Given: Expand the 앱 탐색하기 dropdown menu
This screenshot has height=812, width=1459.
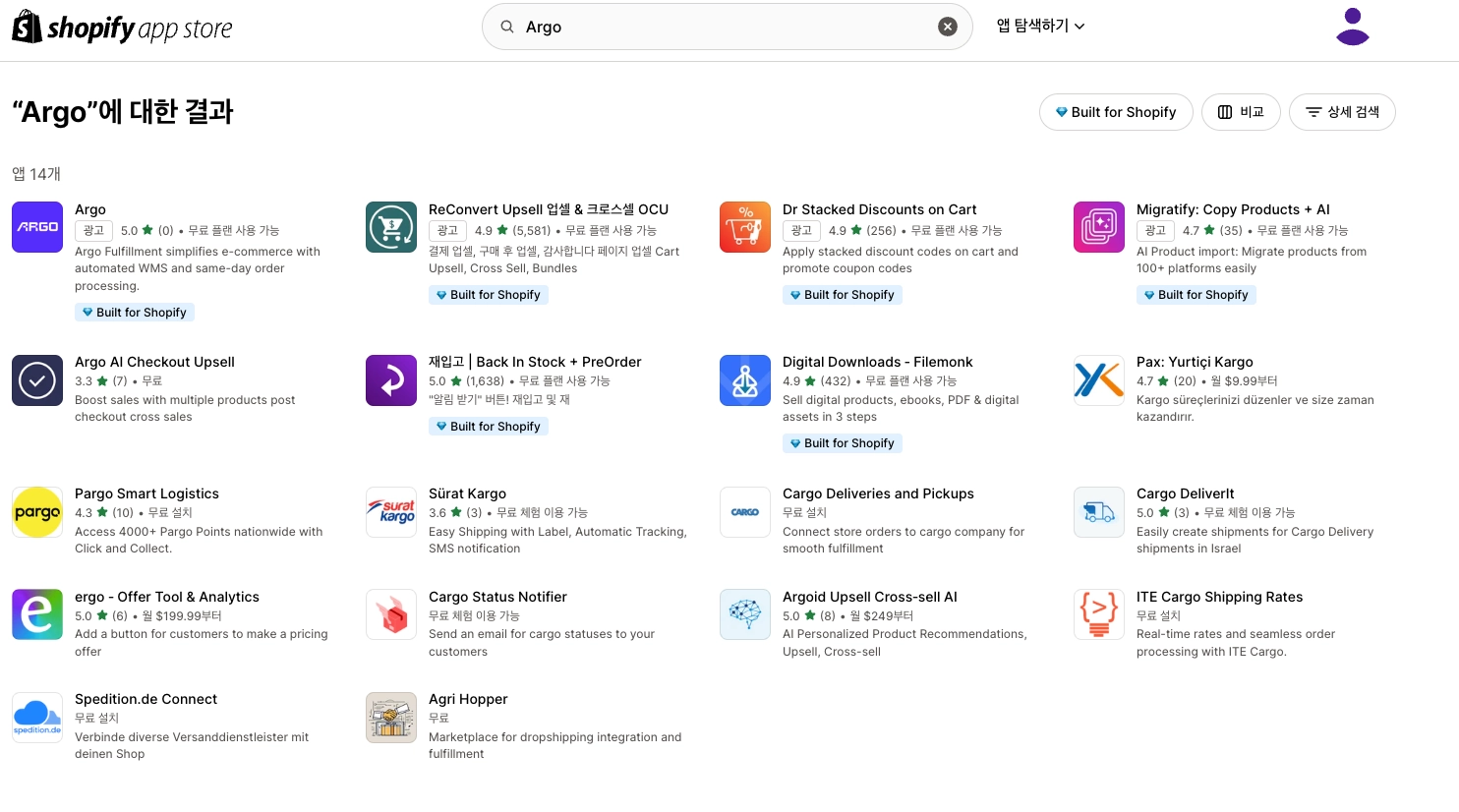Looking at the screenshot, I should click(x=1040, y=27).
